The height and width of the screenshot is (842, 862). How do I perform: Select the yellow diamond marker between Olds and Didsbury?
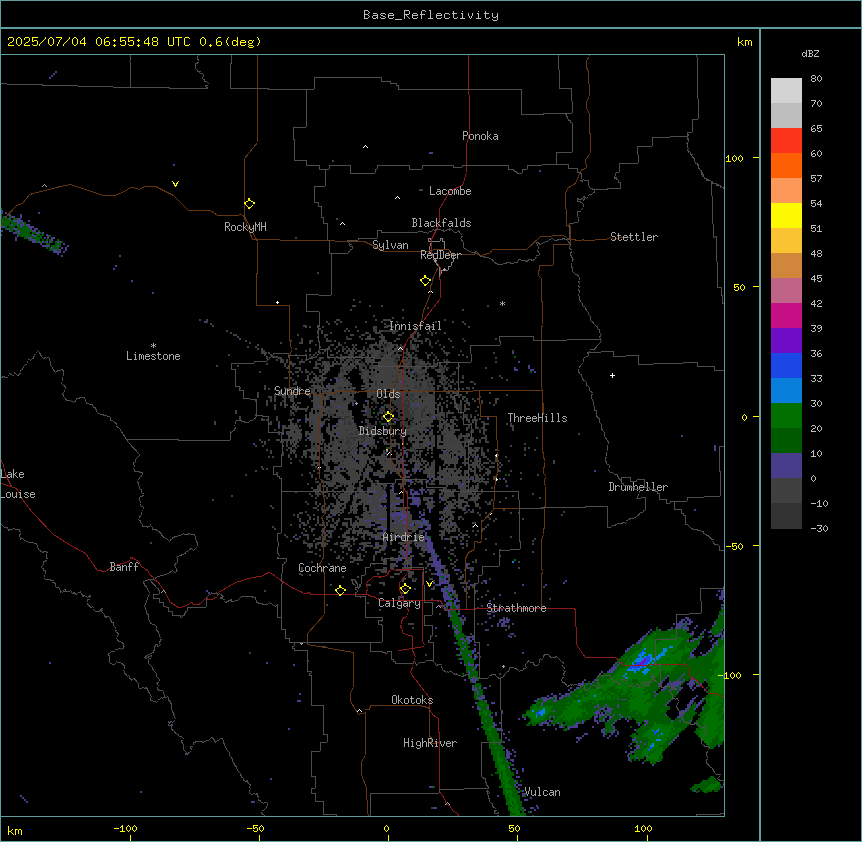[388, 417]
